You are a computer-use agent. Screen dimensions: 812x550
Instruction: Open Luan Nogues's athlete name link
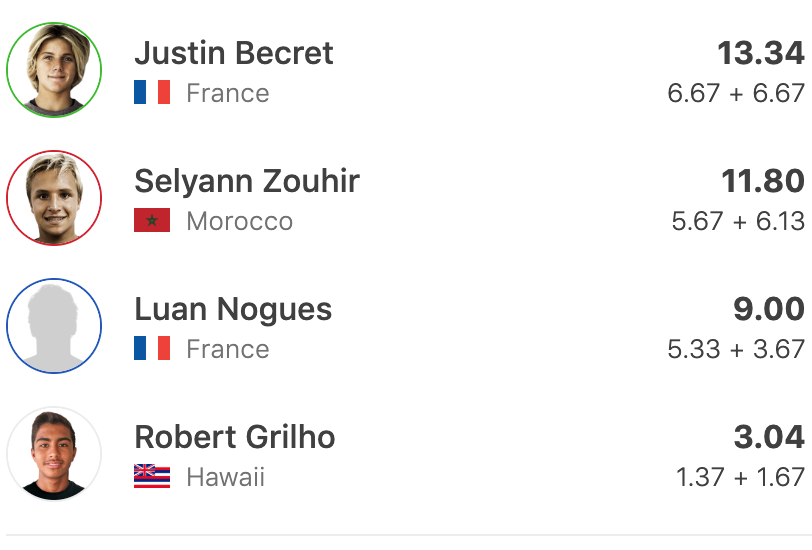(x=233, y=309)
